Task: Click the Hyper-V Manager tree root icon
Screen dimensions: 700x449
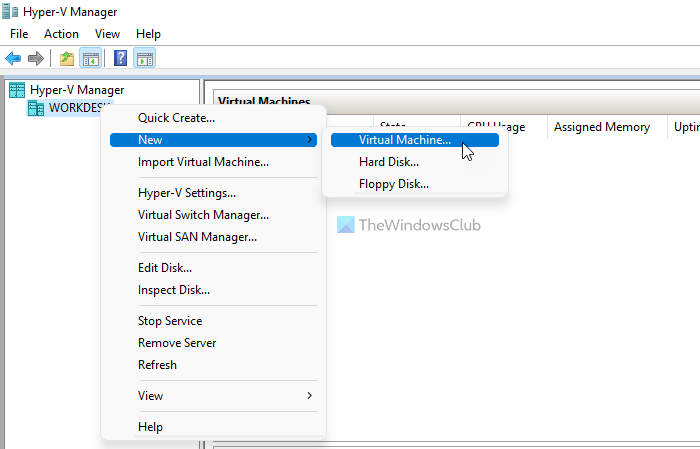Action: pos(17,90)
